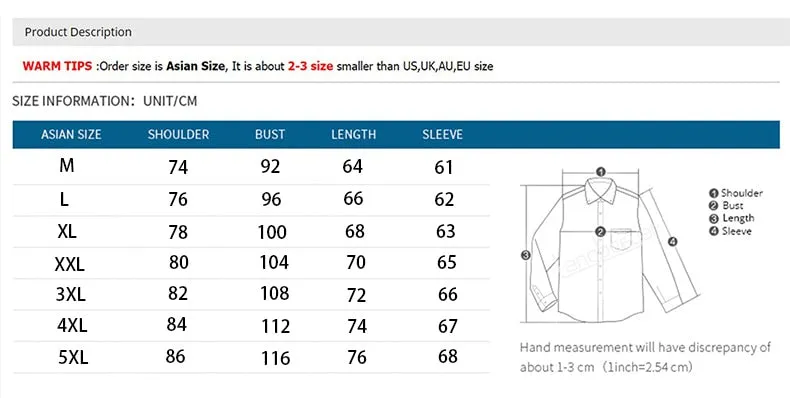Image resolution: width=790 pixels, height=398 pixels.
Task: Click the number 3 length marker beside shirt
Action: point(525,255)
